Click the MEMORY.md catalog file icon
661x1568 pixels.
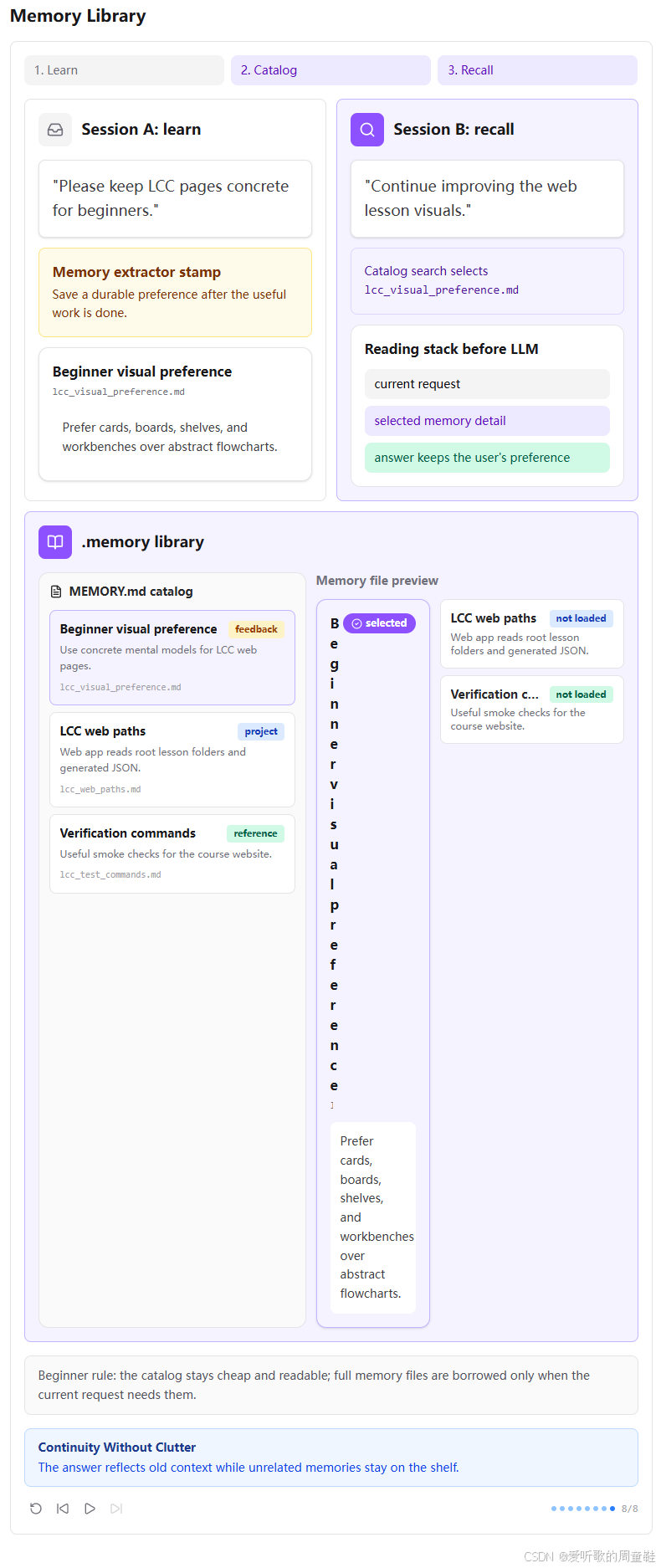56,592
